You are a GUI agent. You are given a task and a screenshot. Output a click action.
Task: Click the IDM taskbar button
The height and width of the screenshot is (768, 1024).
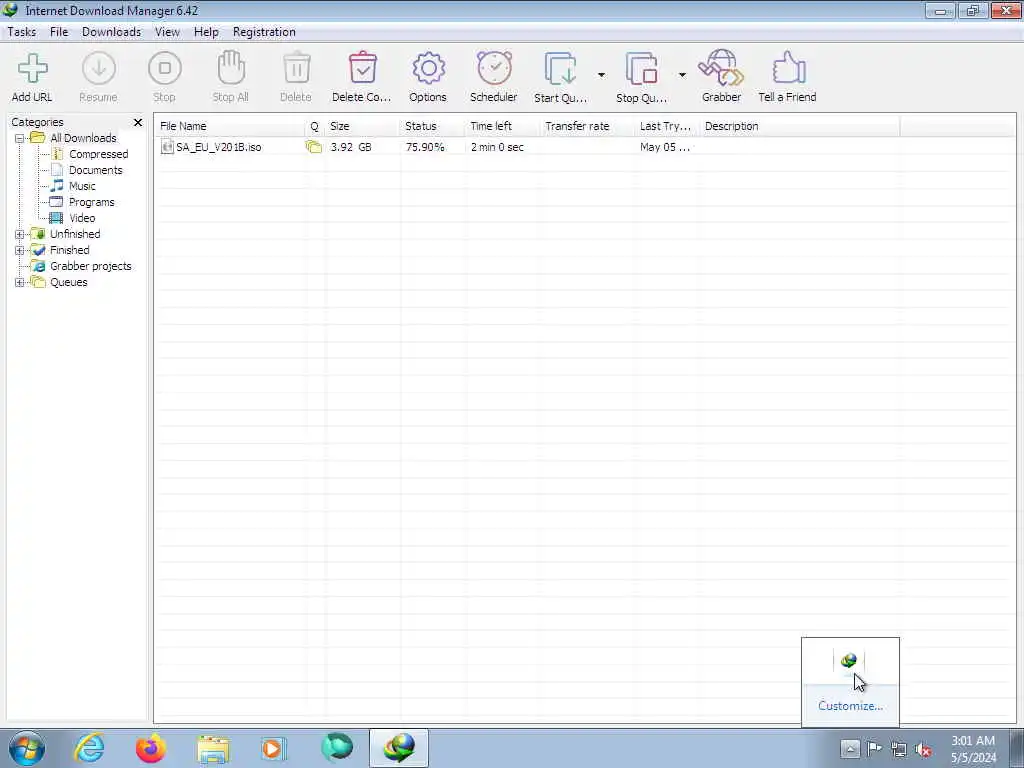tap(399, 748)
